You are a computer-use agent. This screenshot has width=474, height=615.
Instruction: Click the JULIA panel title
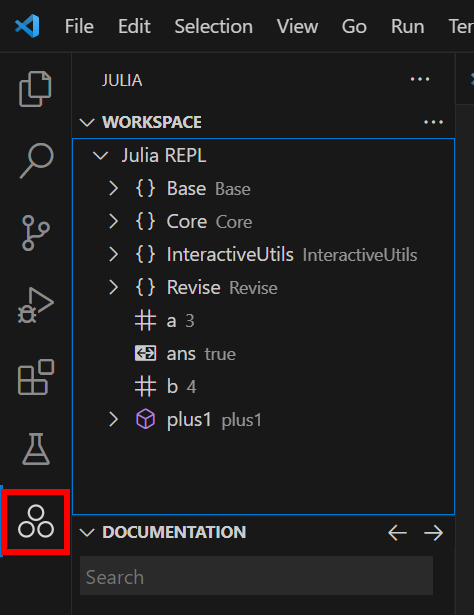coord(122,80)
